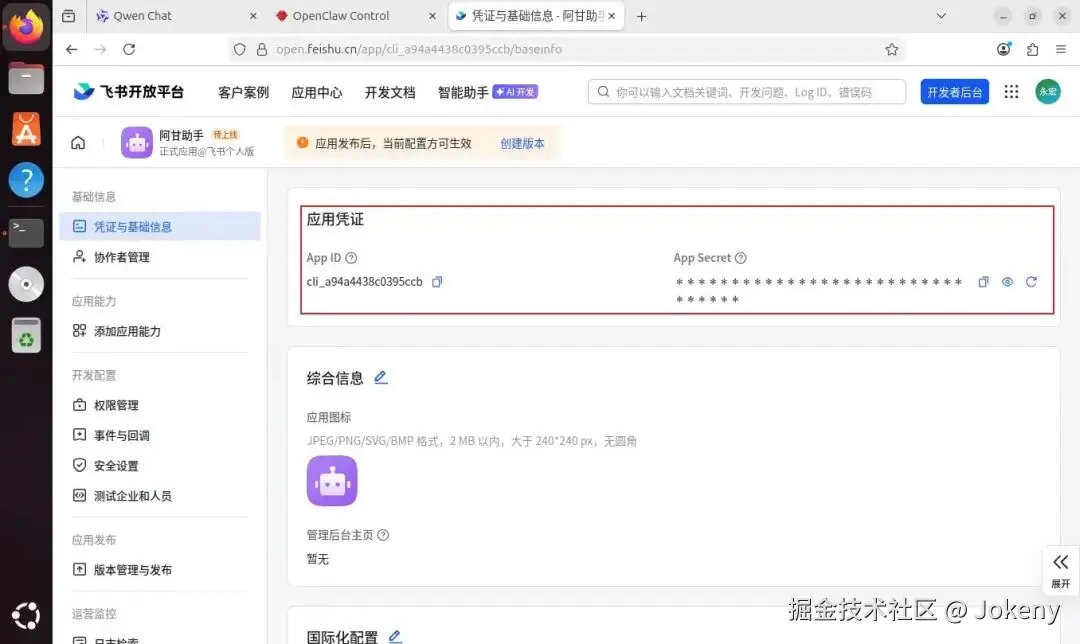Open a new browser tab

coord(641,16)
